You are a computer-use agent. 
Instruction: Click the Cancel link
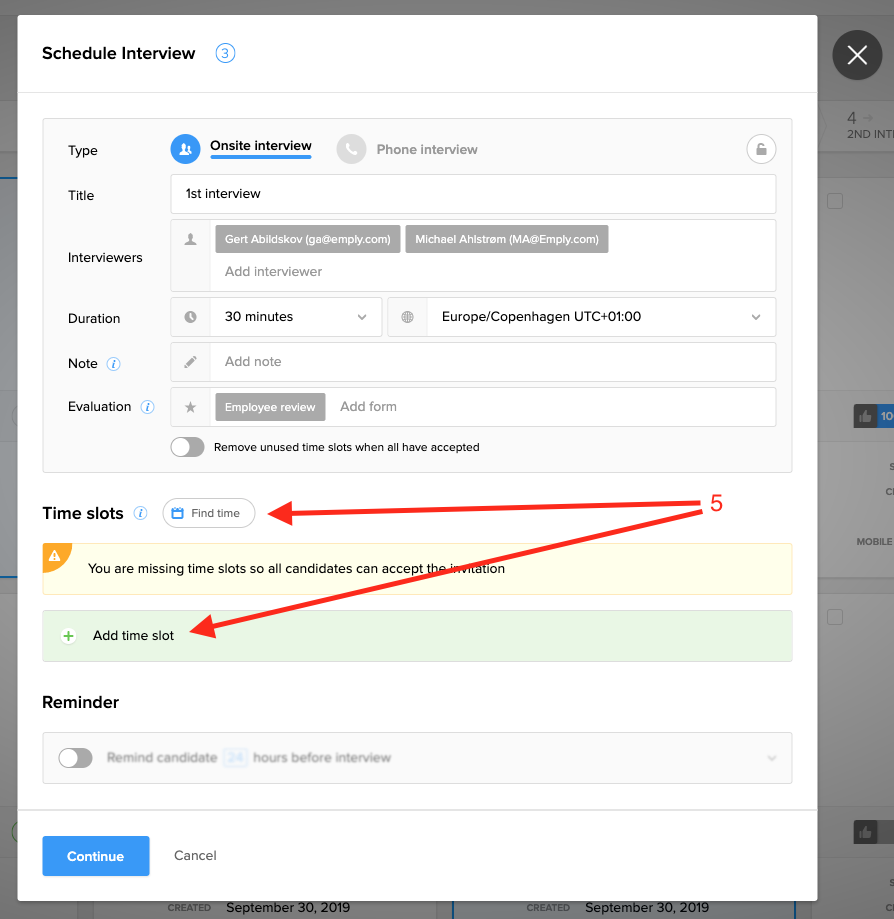point(195,855)
